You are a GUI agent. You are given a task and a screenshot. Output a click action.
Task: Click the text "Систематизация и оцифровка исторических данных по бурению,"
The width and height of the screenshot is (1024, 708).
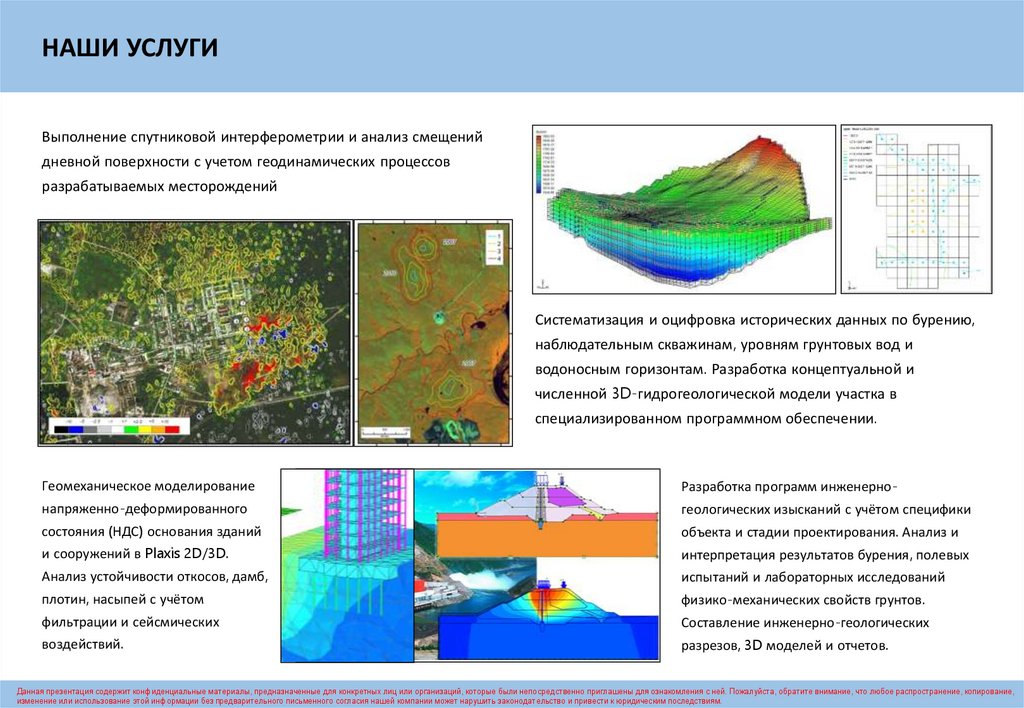(x=755, y=320)
